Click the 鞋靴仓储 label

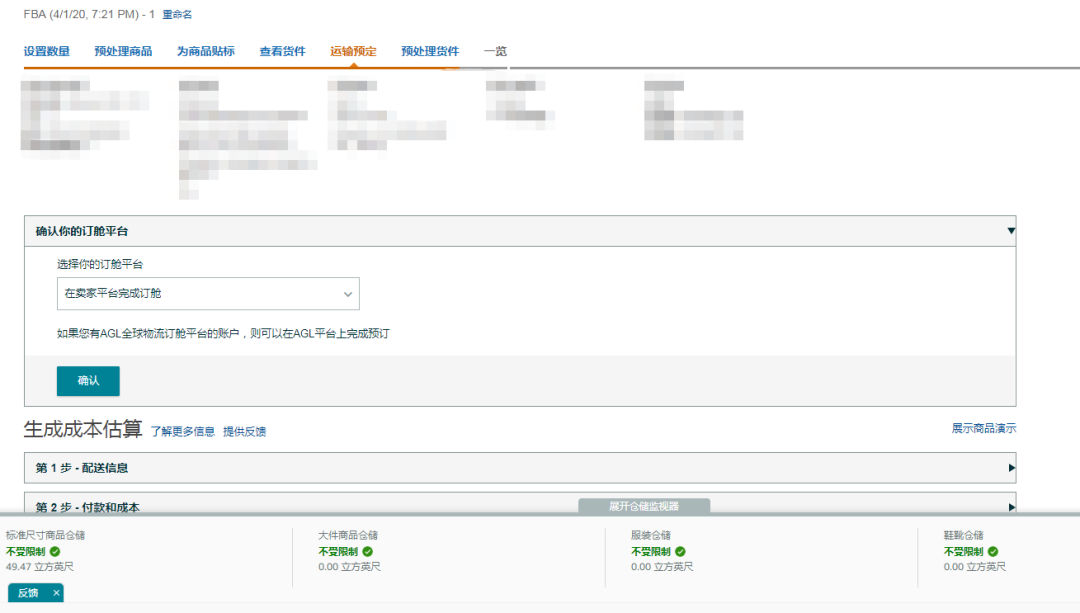964,535
